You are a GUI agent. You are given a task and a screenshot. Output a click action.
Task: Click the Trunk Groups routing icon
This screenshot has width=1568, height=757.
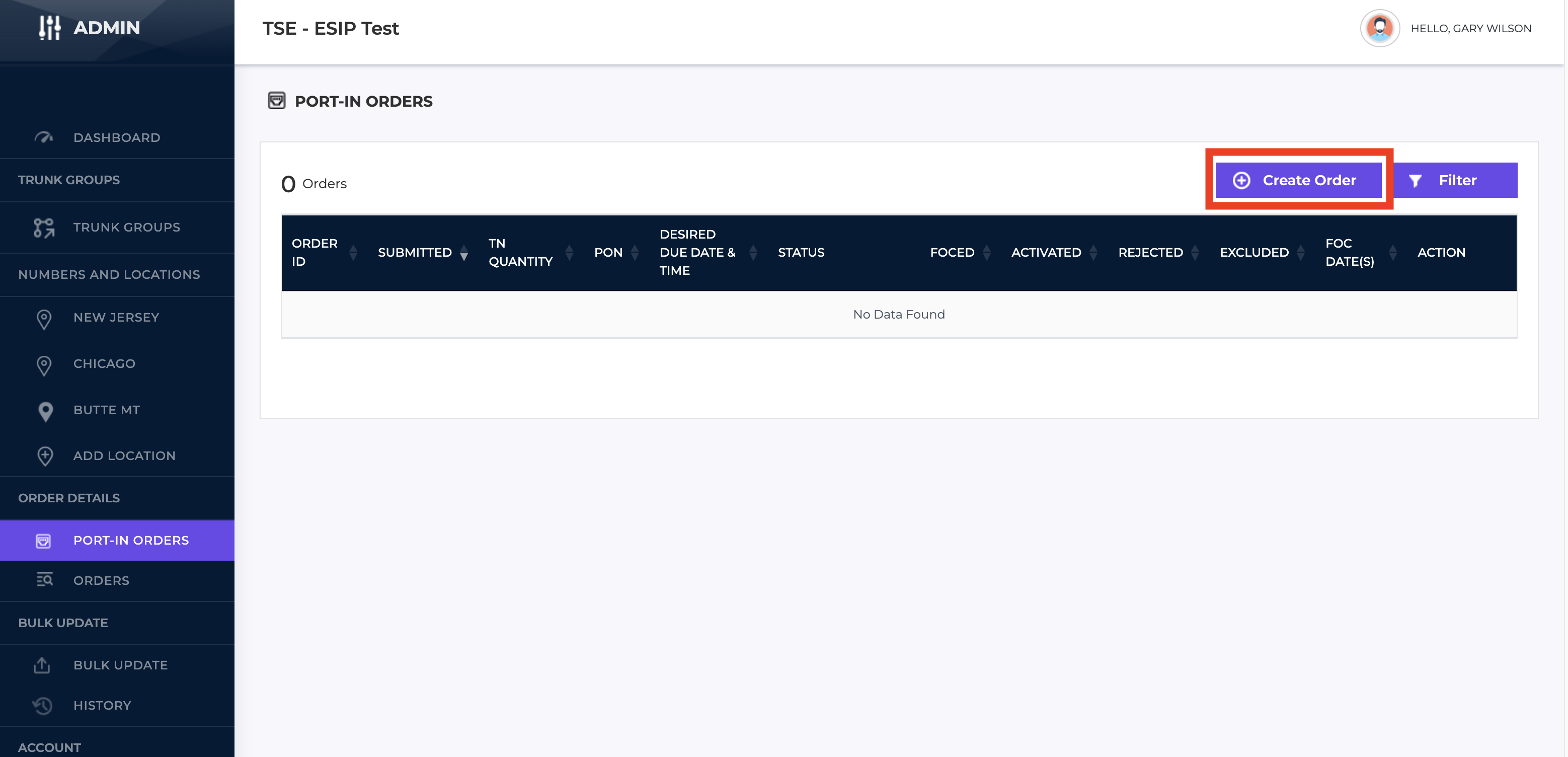[44, 228]
